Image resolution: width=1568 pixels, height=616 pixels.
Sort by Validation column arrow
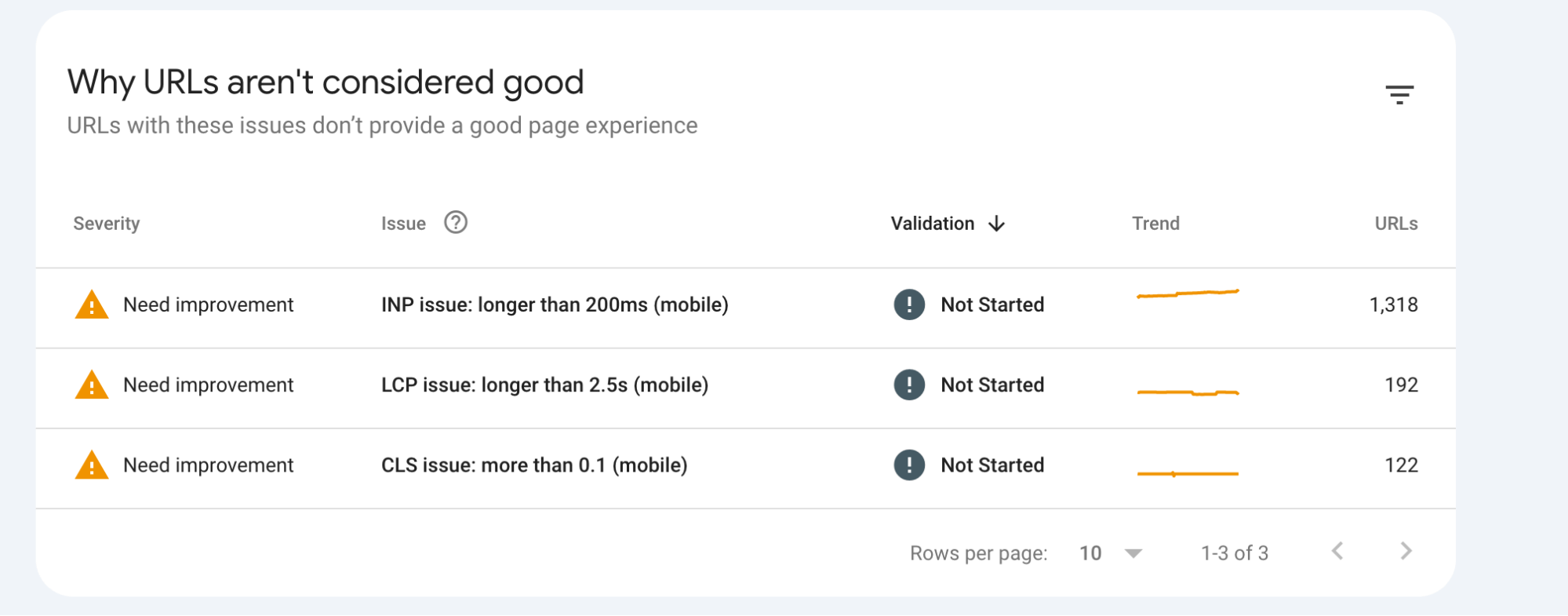[x=996, y=224]
